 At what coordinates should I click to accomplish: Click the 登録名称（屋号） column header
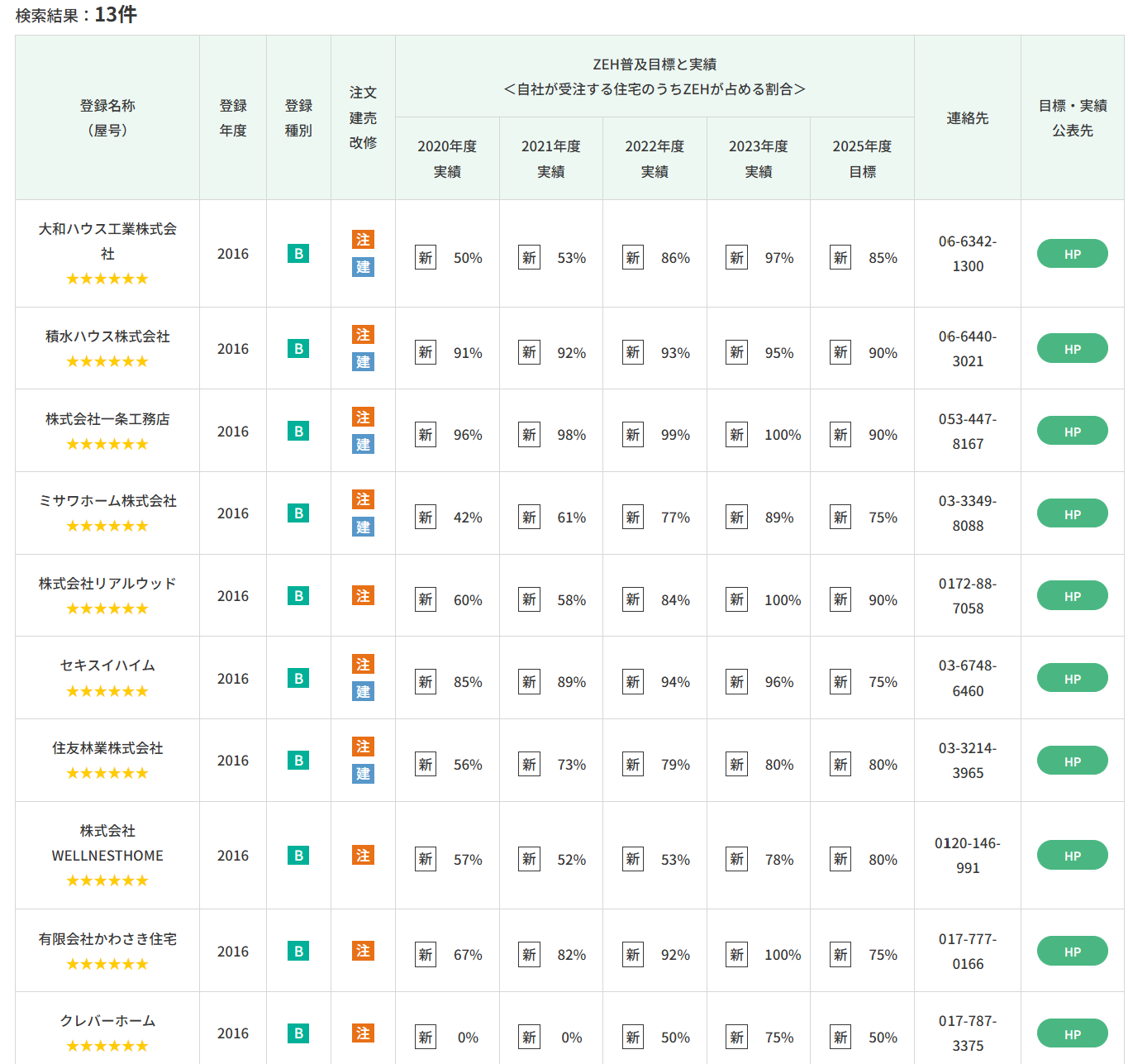coord(107,117)
